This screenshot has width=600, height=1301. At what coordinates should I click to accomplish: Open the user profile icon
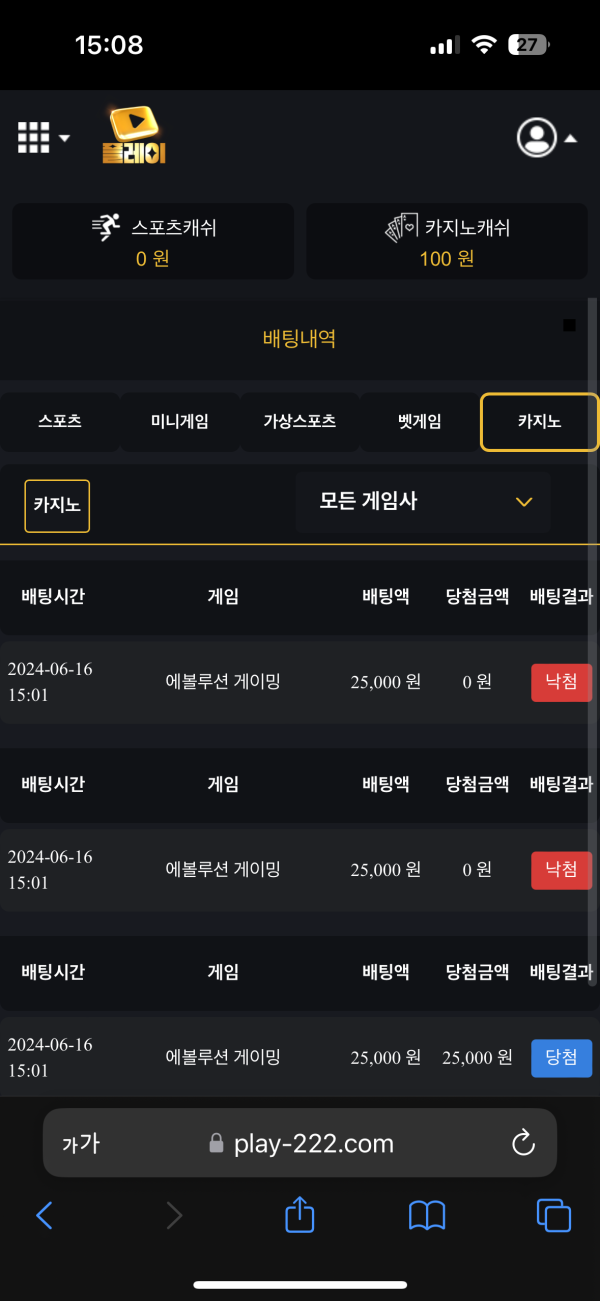click(537, 138)
